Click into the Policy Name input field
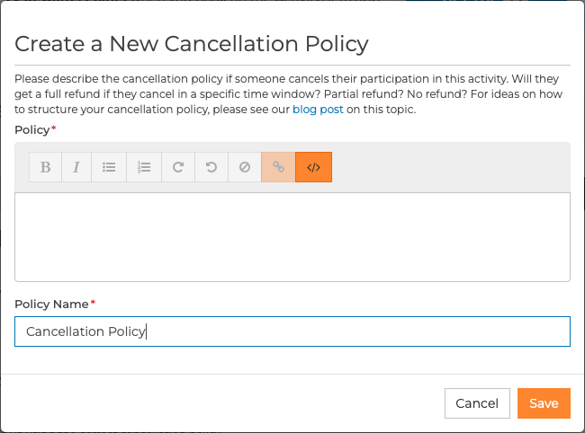This screenshot has width=585, height=433. click(292, 332)
